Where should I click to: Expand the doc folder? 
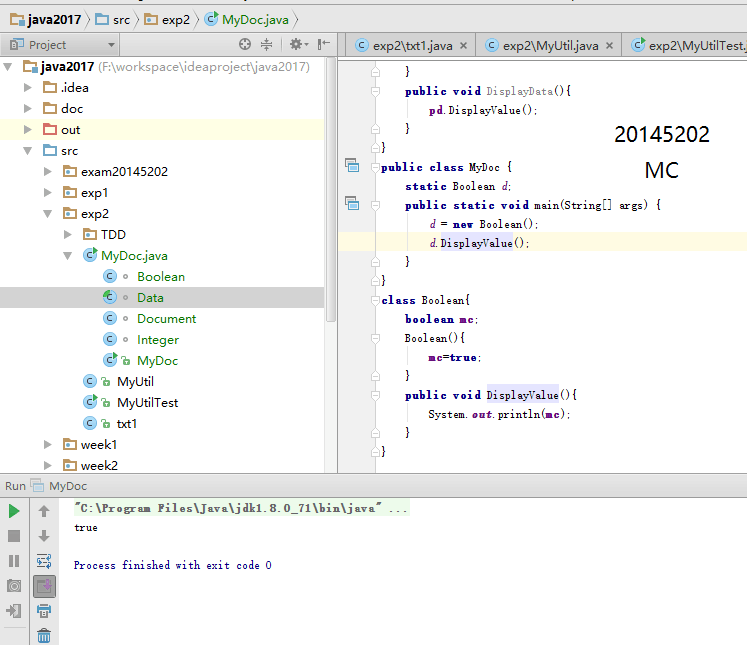click(x=28, y=109)
